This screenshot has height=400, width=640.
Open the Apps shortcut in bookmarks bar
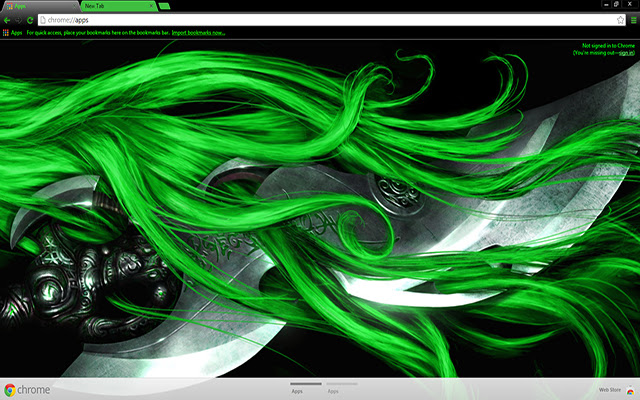click(12, 33)
